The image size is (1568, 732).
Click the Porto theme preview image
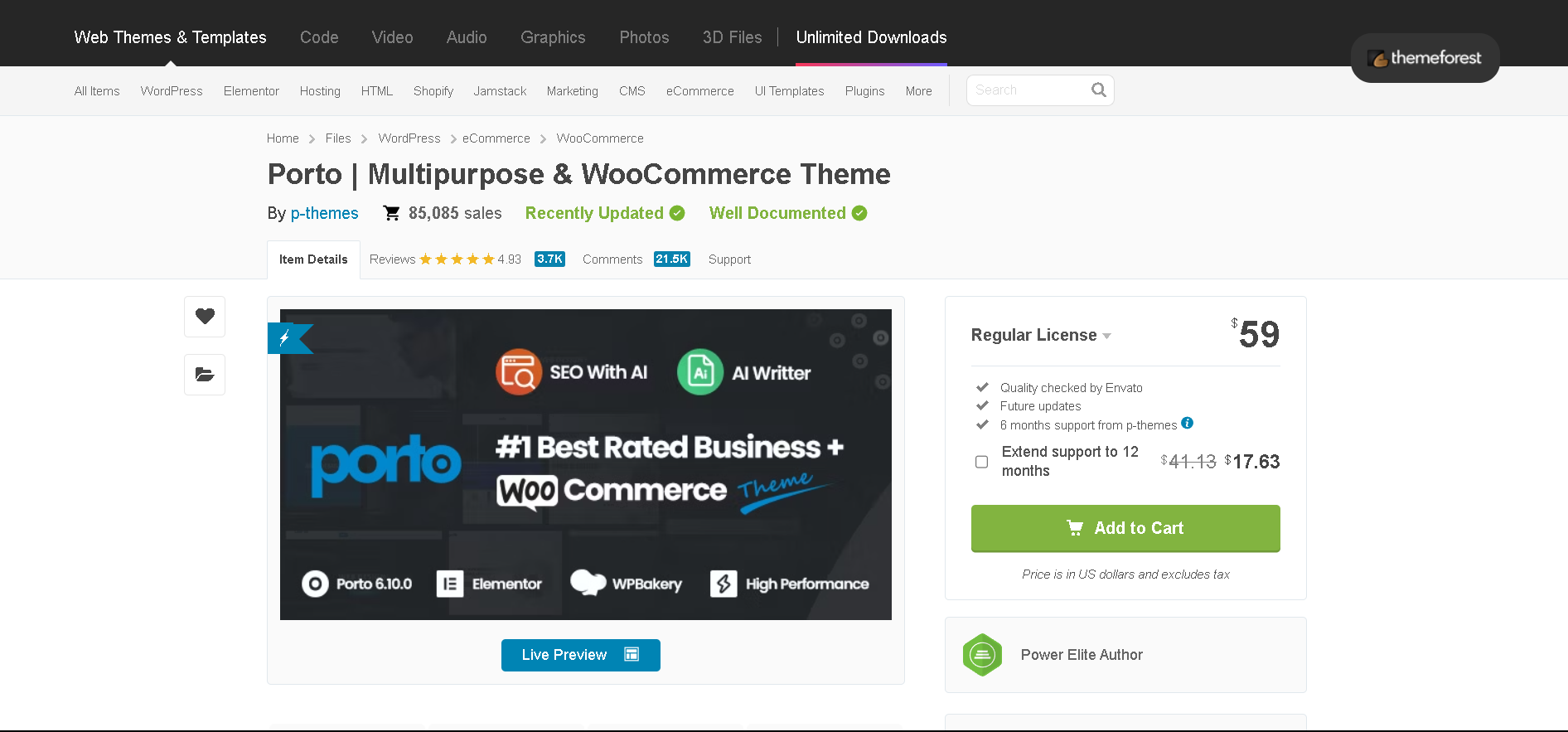pos(585,464)
